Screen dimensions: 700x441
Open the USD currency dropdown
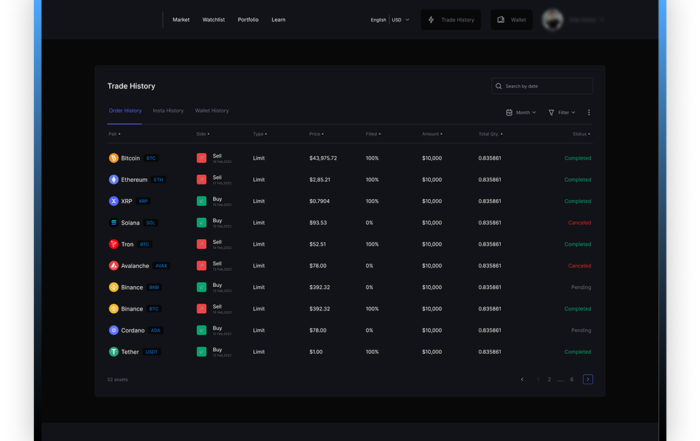pos(400,20)
